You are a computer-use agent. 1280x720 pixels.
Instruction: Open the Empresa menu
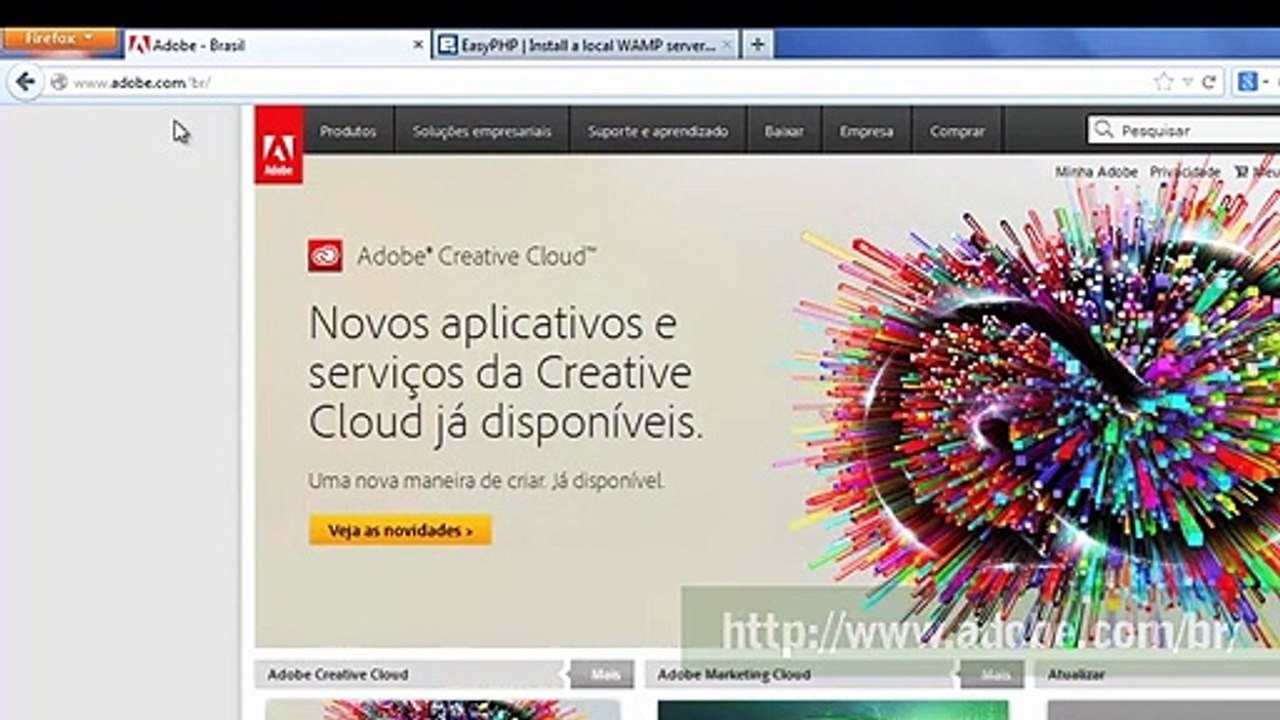pos(866,131)
